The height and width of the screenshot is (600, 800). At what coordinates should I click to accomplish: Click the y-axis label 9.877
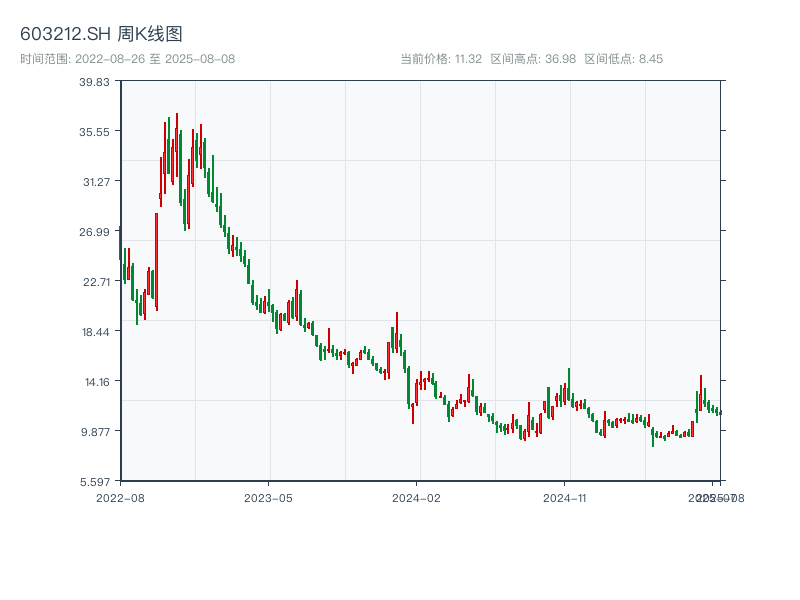click(95, 432)
